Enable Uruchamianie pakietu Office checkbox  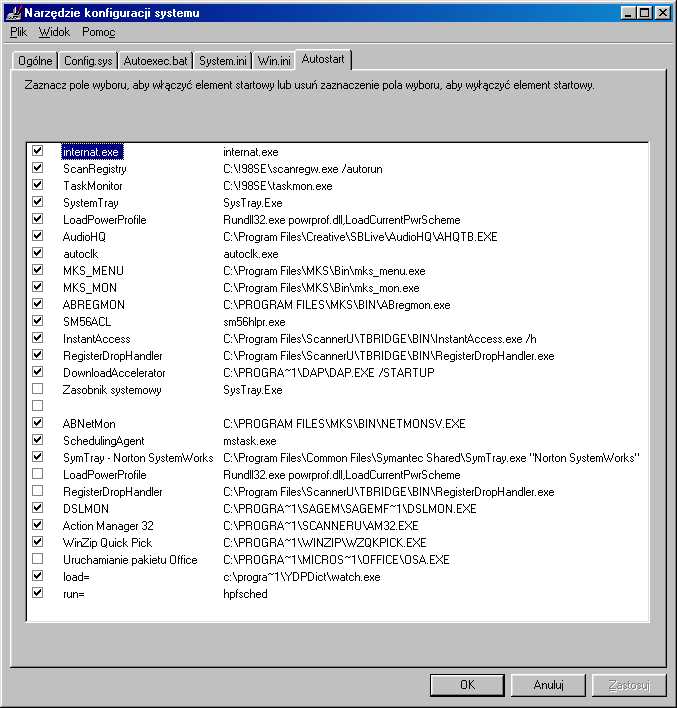(38, 558)
